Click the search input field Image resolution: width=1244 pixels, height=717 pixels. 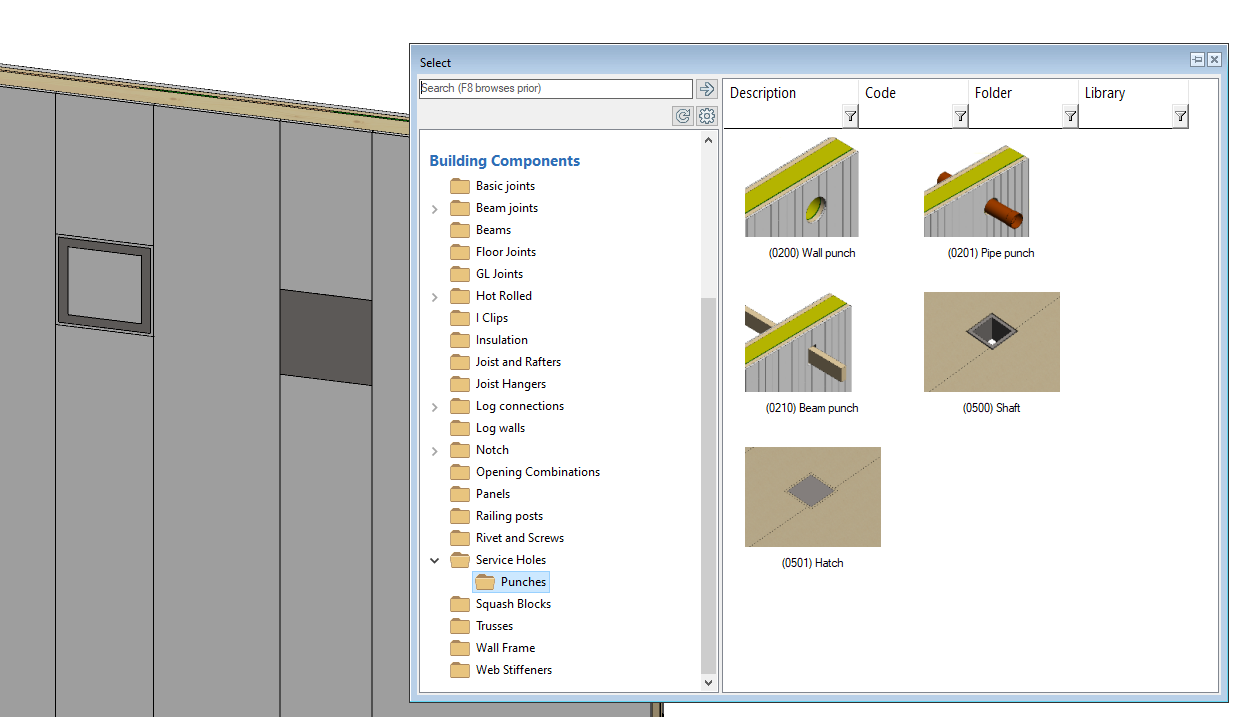(x=555, y=89)
